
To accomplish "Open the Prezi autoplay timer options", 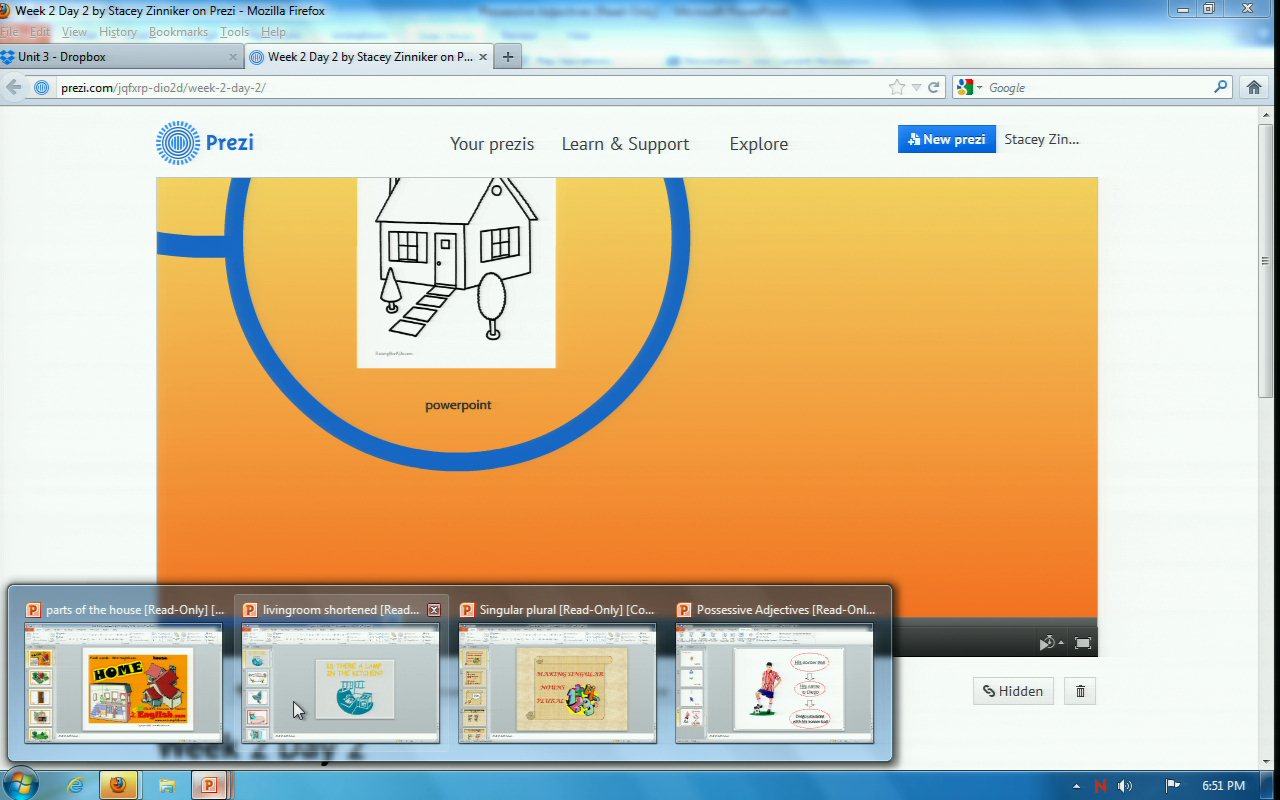I will click(x=1049, y=643).
